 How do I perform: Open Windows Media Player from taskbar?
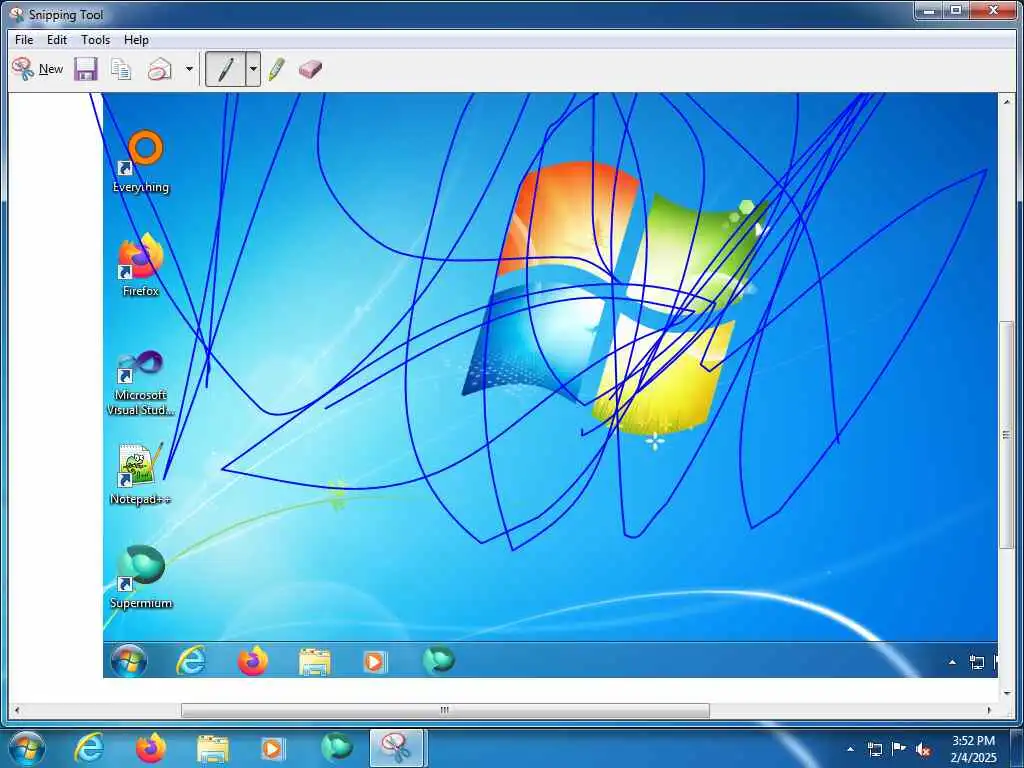[x=272, y=749]
